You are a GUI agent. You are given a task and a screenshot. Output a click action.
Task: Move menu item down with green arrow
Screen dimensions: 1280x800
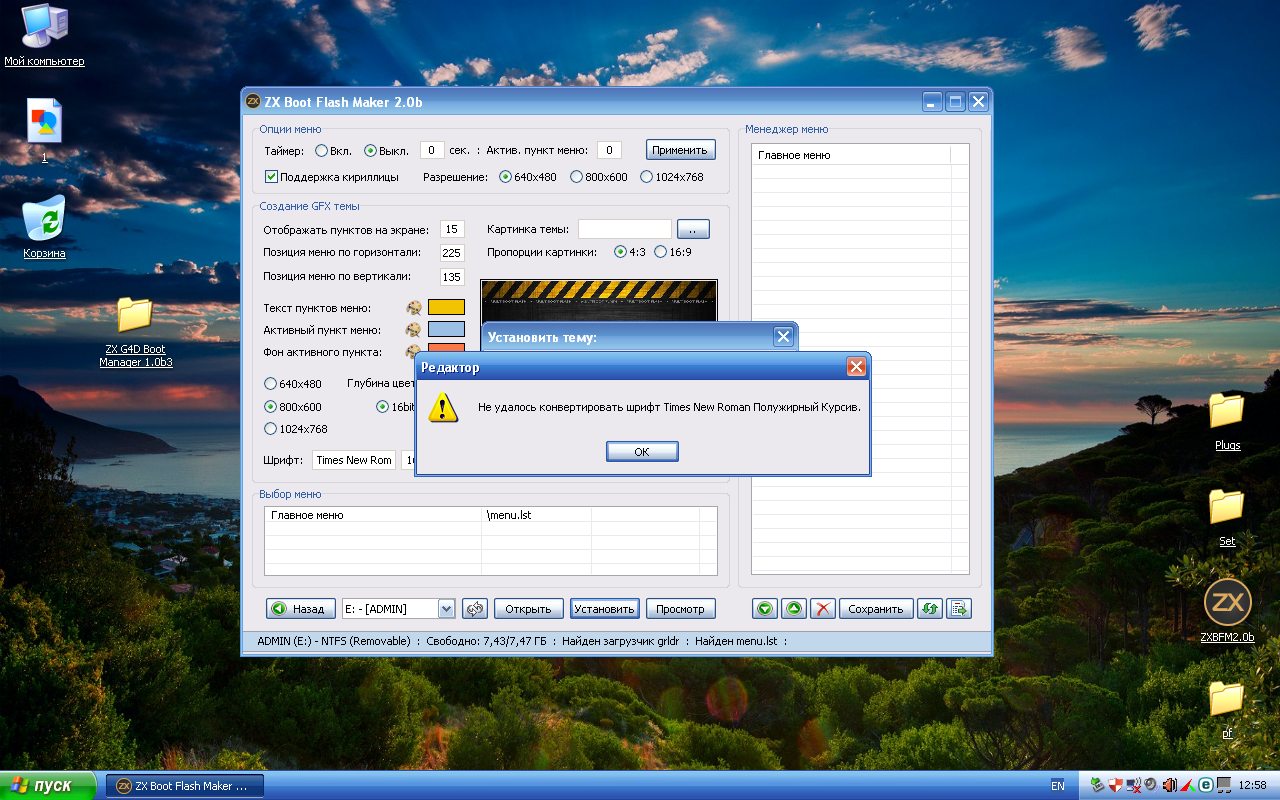[x=765, y=608]
